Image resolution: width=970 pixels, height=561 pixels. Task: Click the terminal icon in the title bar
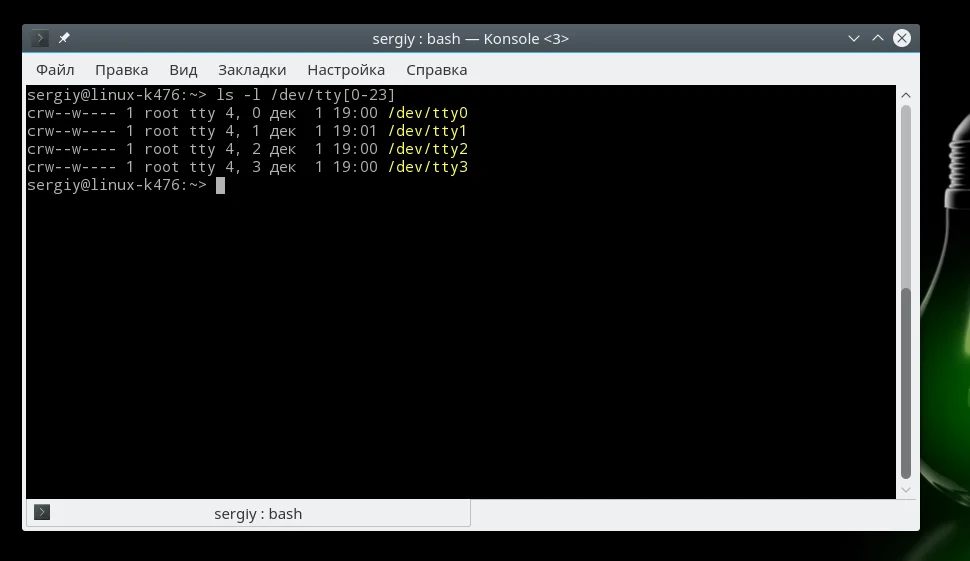[40, 38]
